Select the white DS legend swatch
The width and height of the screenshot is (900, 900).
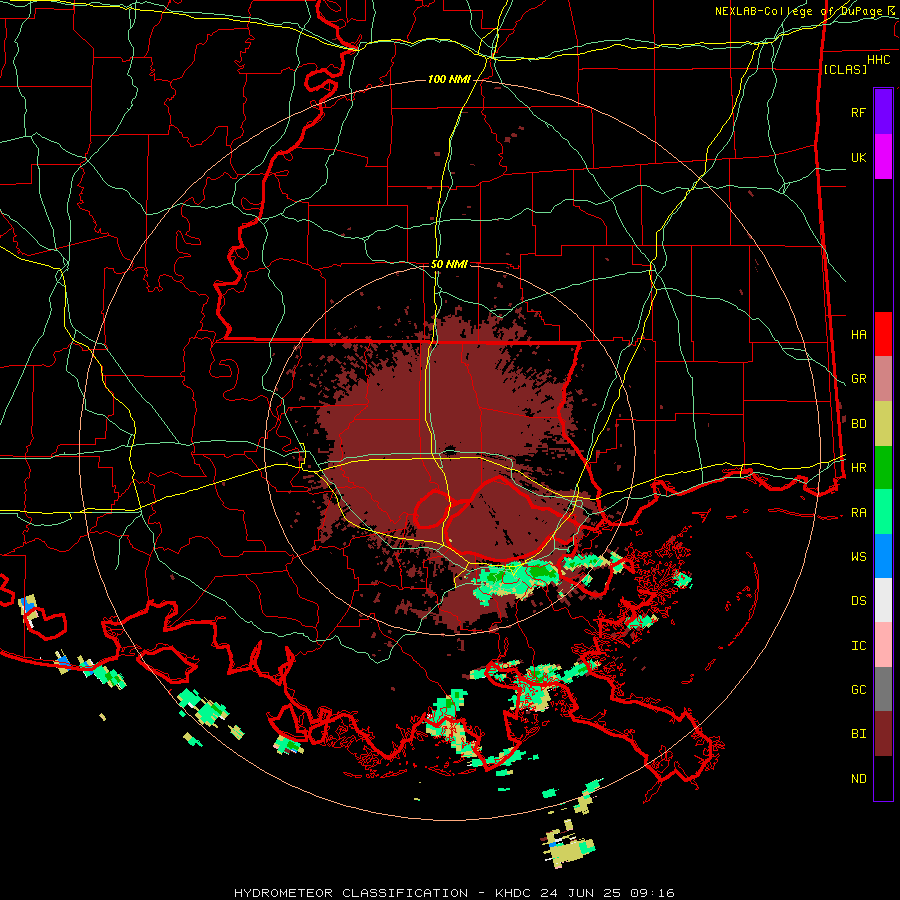tap(883, 600)
